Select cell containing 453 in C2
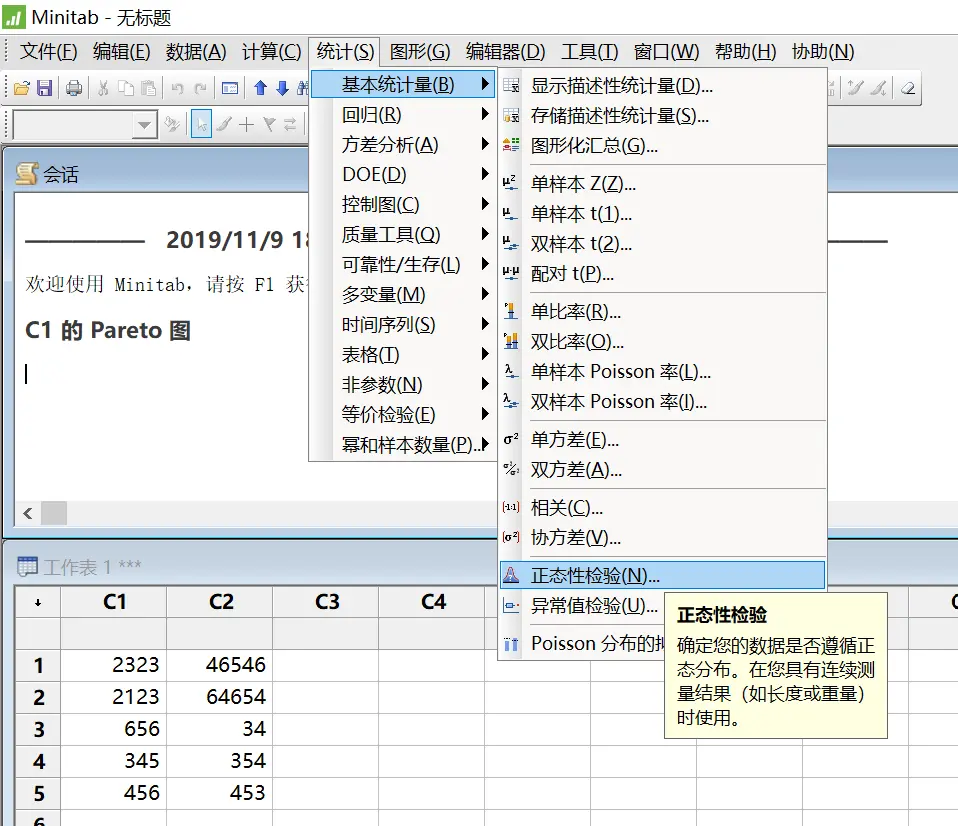Screen dimensions: 958x826 [x=220, y=793]
